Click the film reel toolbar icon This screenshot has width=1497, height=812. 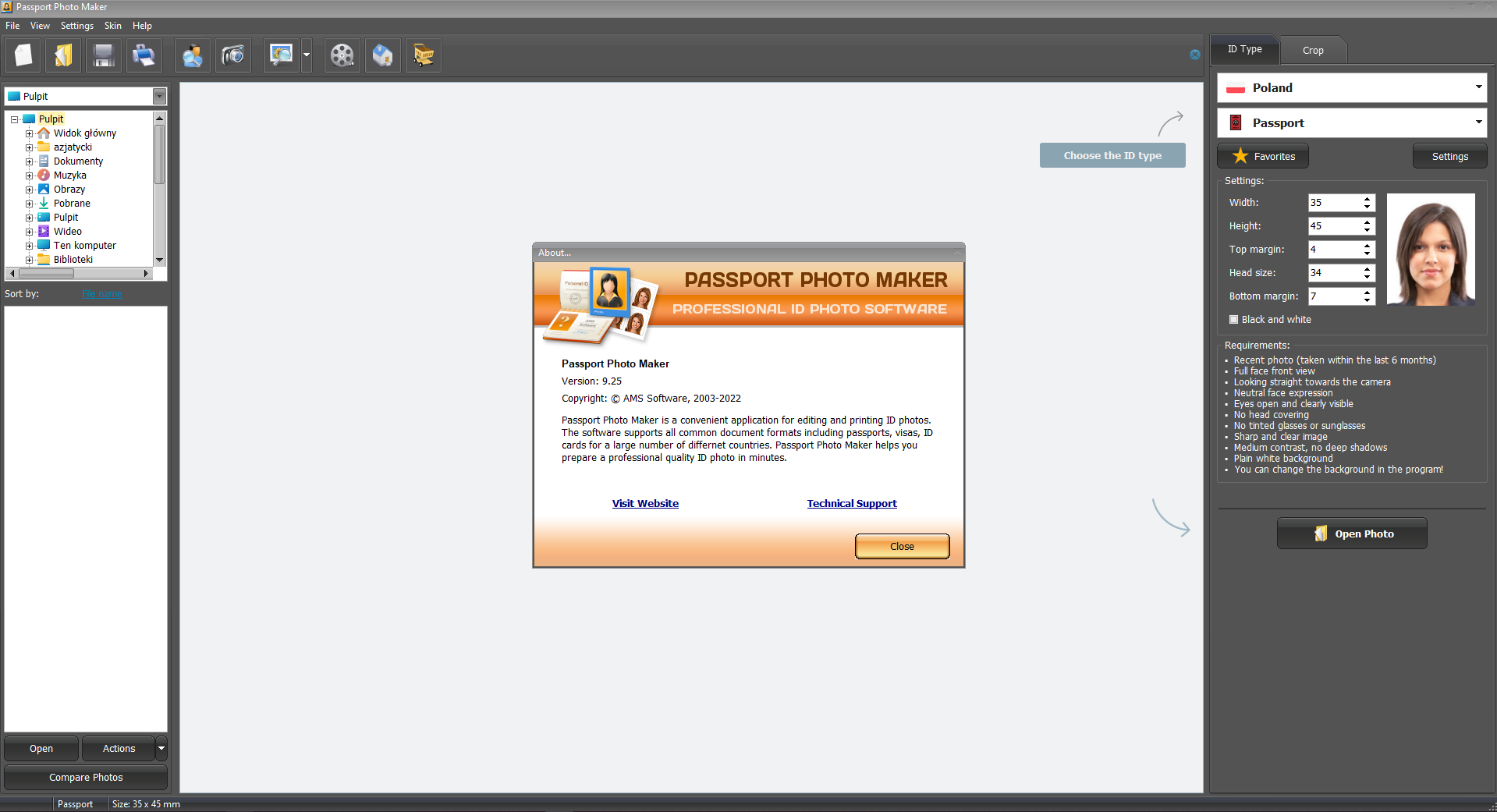pos(342,55)
